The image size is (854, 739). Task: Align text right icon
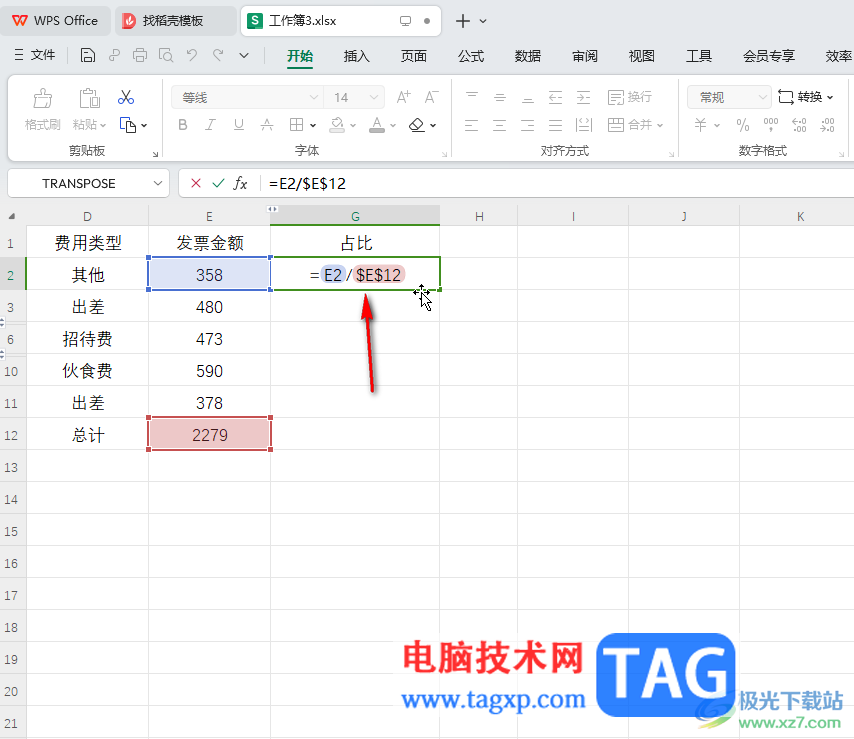tap(528, 125)
